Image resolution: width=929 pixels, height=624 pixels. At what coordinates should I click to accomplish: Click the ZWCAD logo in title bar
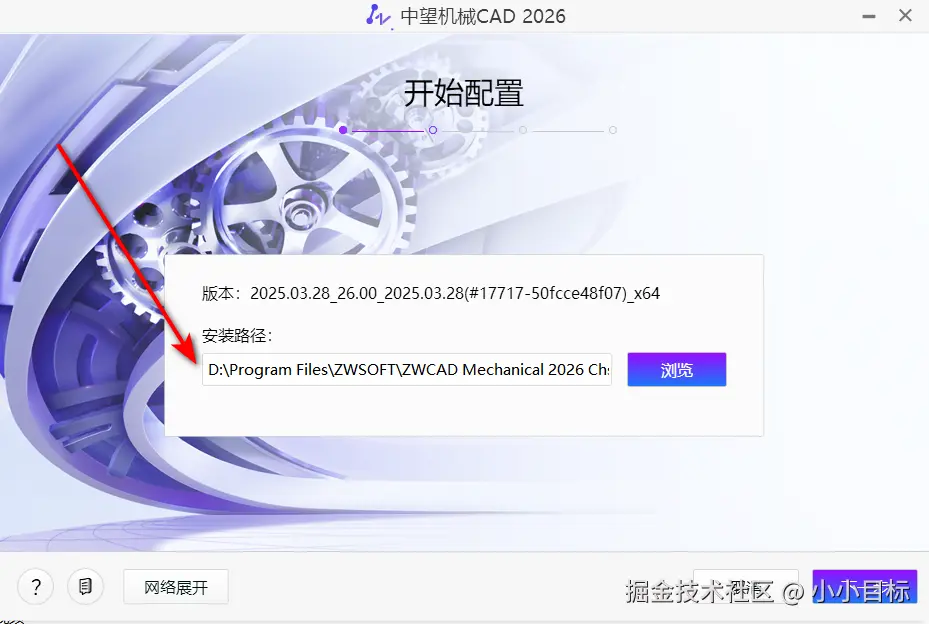378,15
